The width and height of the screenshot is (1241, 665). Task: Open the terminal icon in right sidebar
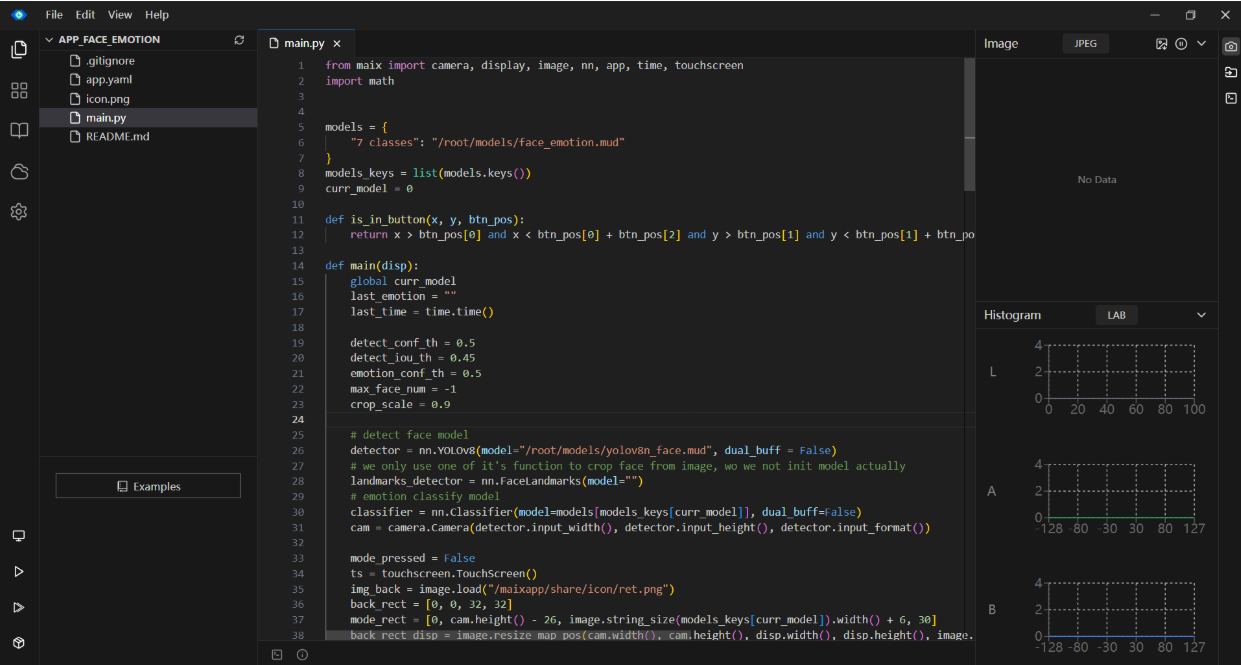[x=1231, y=98]
